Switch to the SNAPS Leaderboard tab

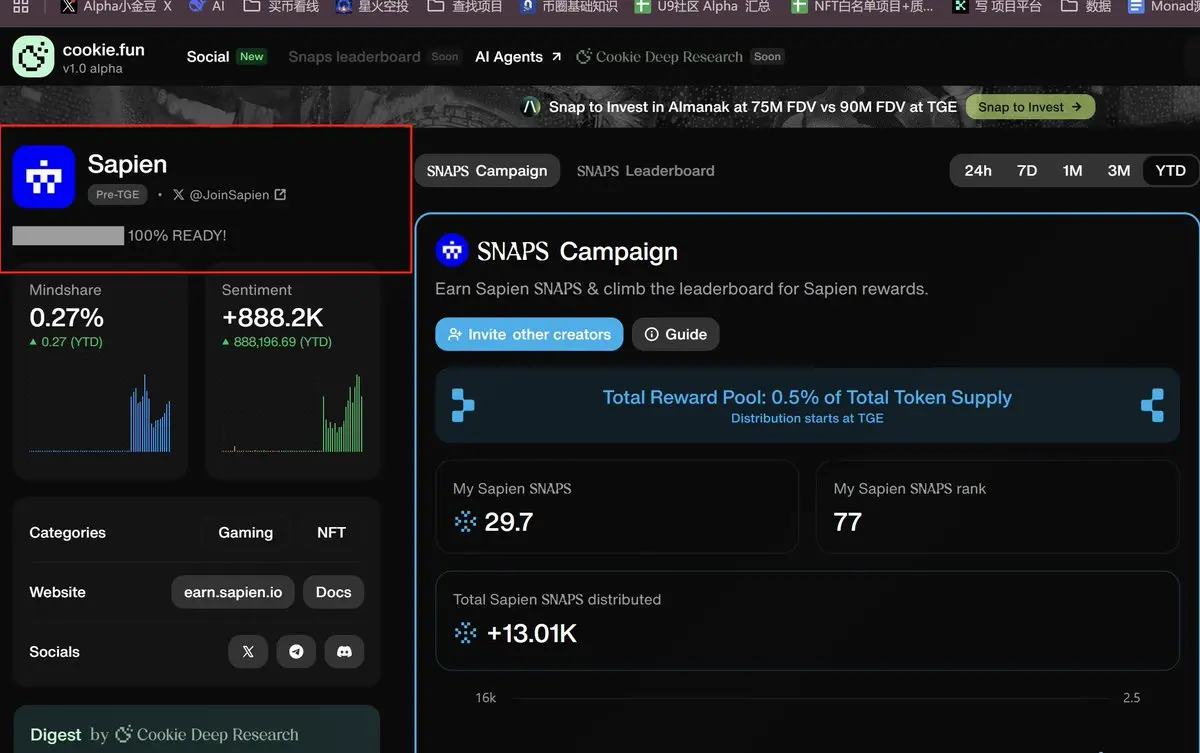coord(646,171)
